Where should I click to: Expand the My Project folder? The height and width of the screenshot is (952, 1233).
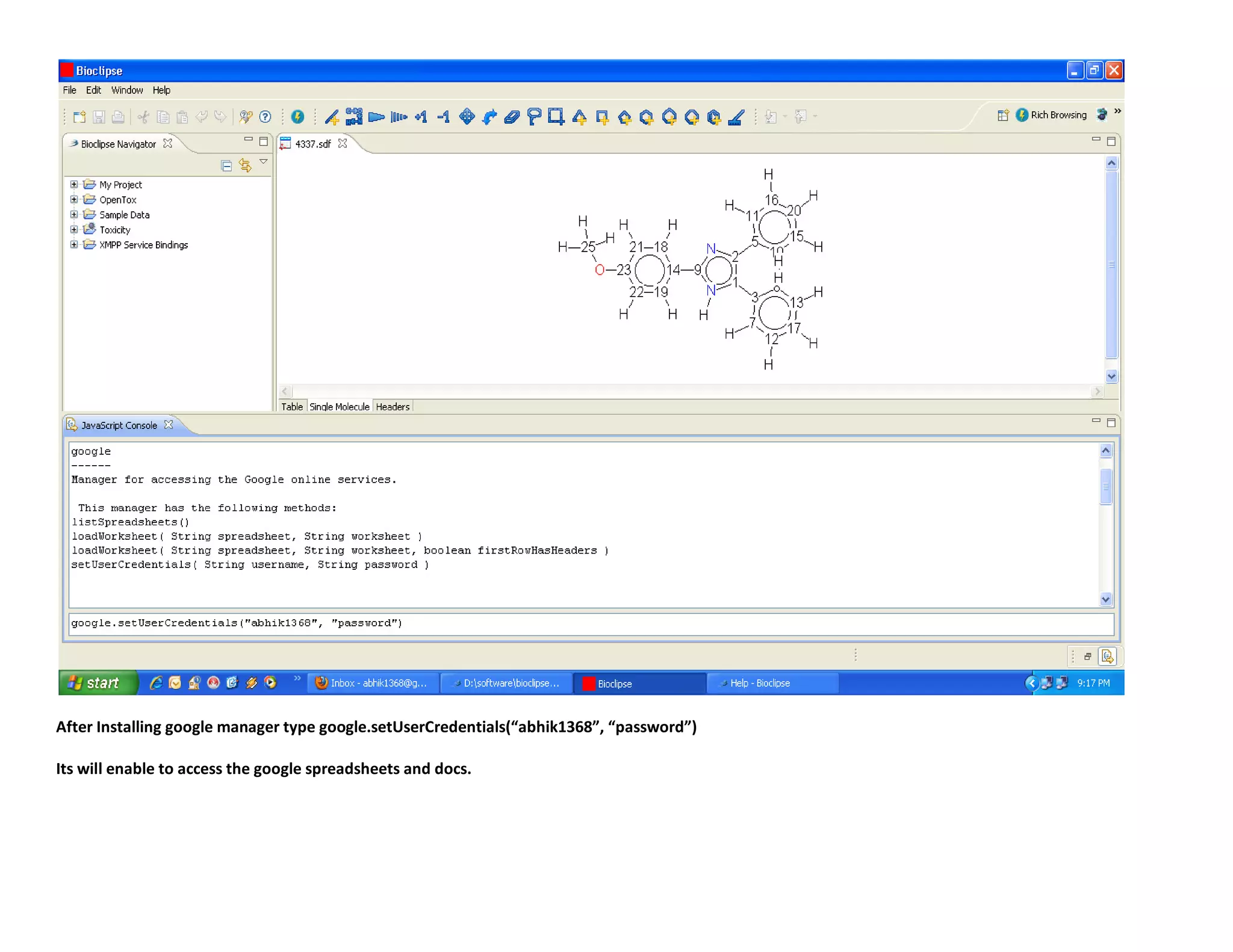point(74,185)
